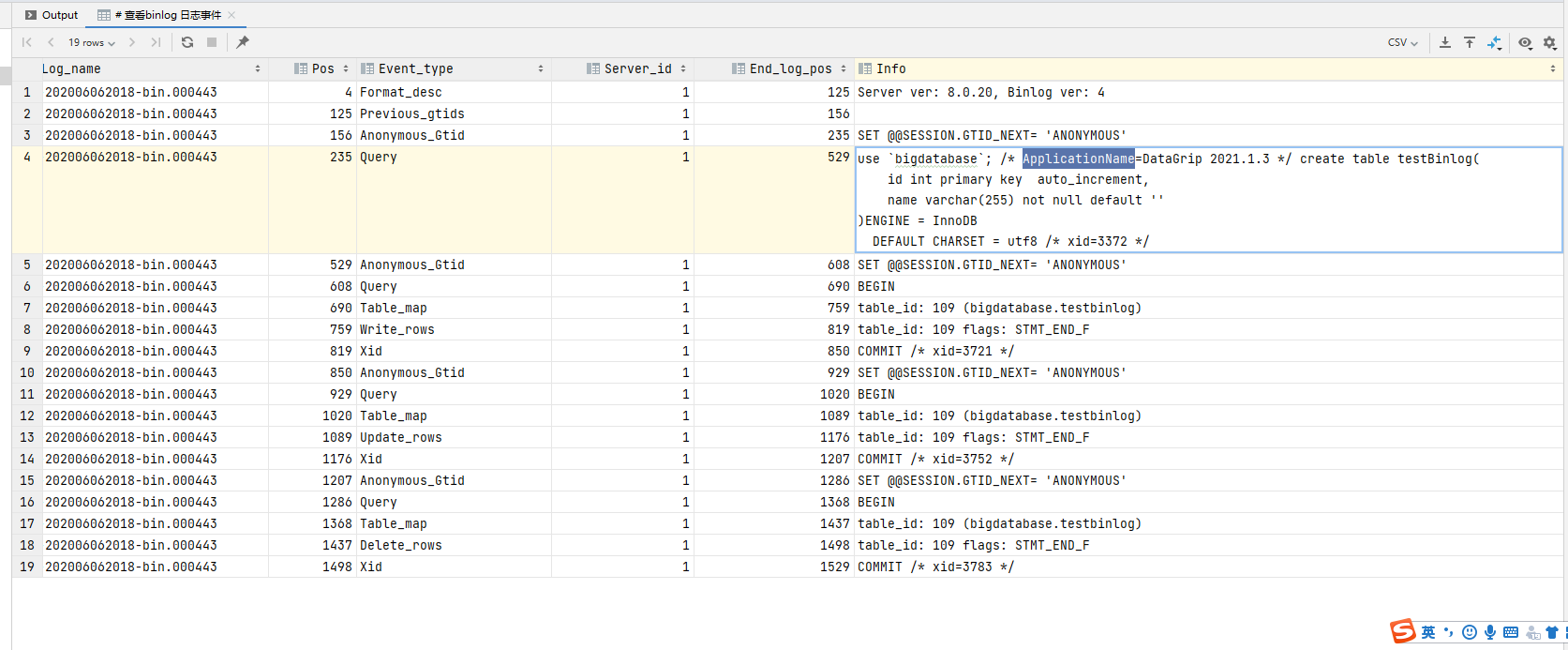Click Log_name cell in row 10

156,372
